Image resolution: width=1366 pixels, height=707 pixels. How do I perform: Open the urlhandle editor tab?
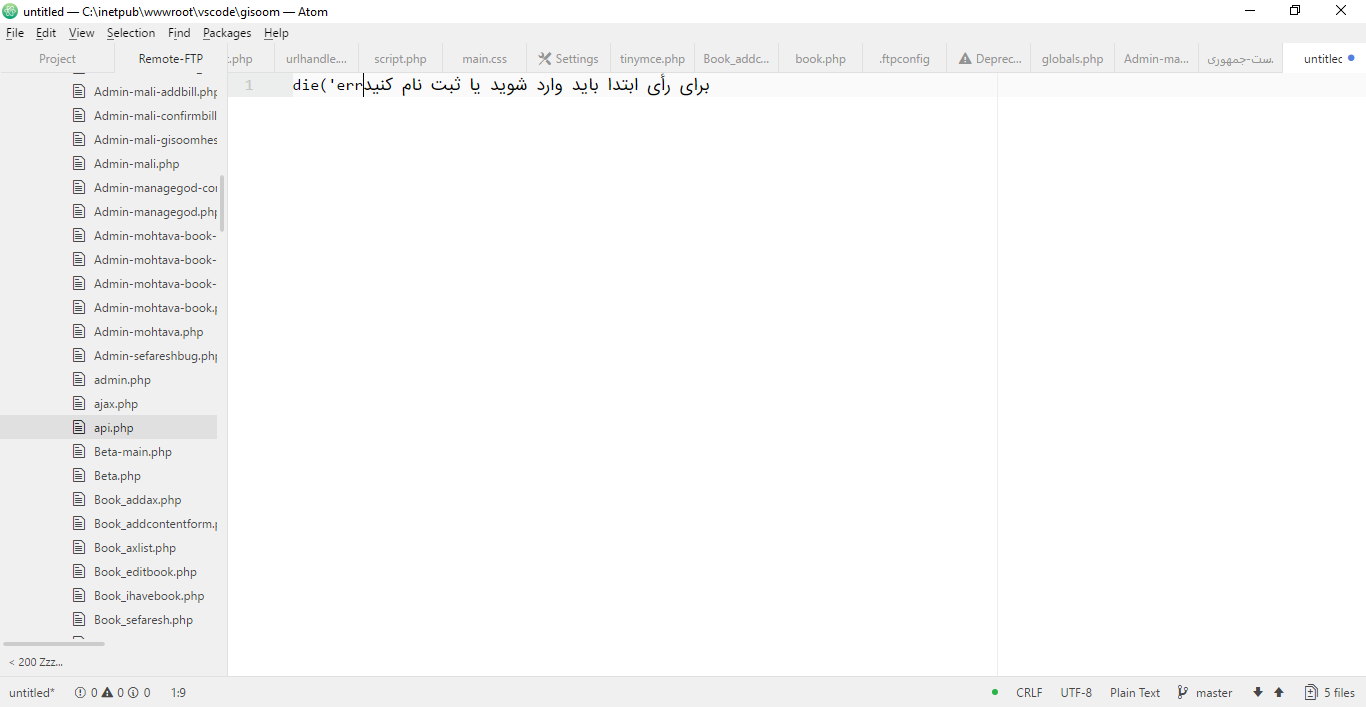(x=316, y=59)
